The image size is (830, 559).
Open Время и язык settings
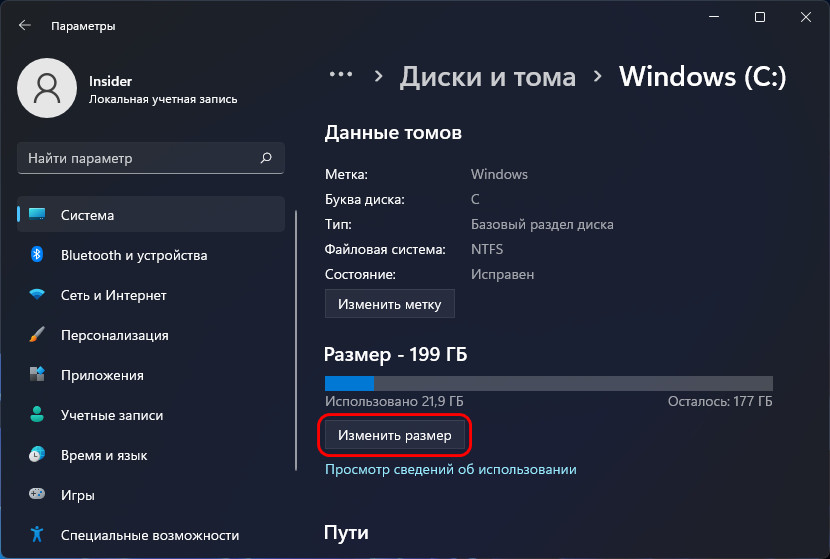coord(151,455)
